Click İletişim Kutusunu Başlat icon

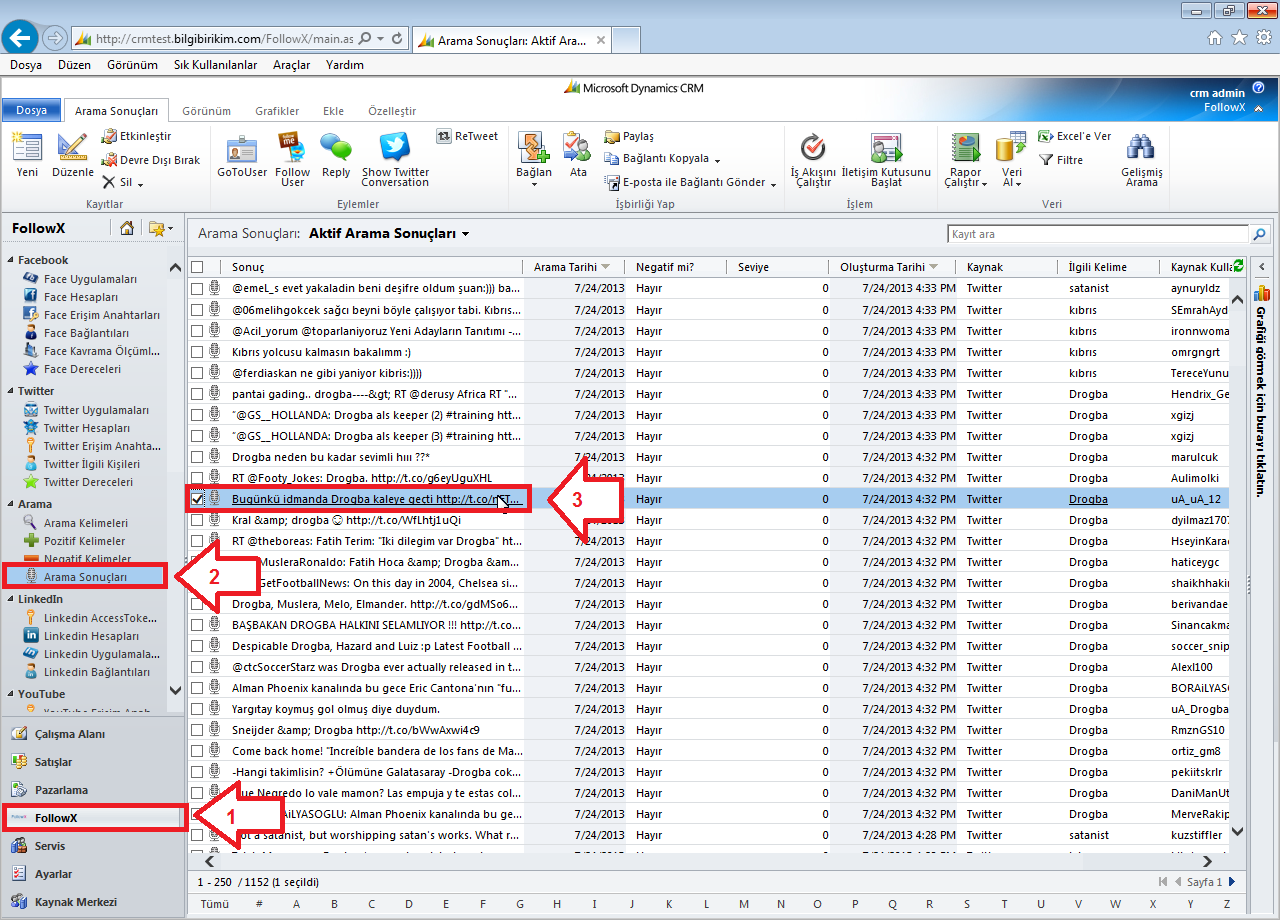click(886, 148)
